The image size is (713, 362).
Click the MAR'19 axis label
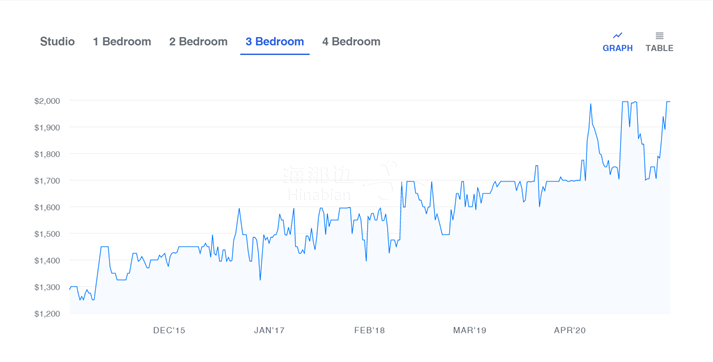point(469,331)
